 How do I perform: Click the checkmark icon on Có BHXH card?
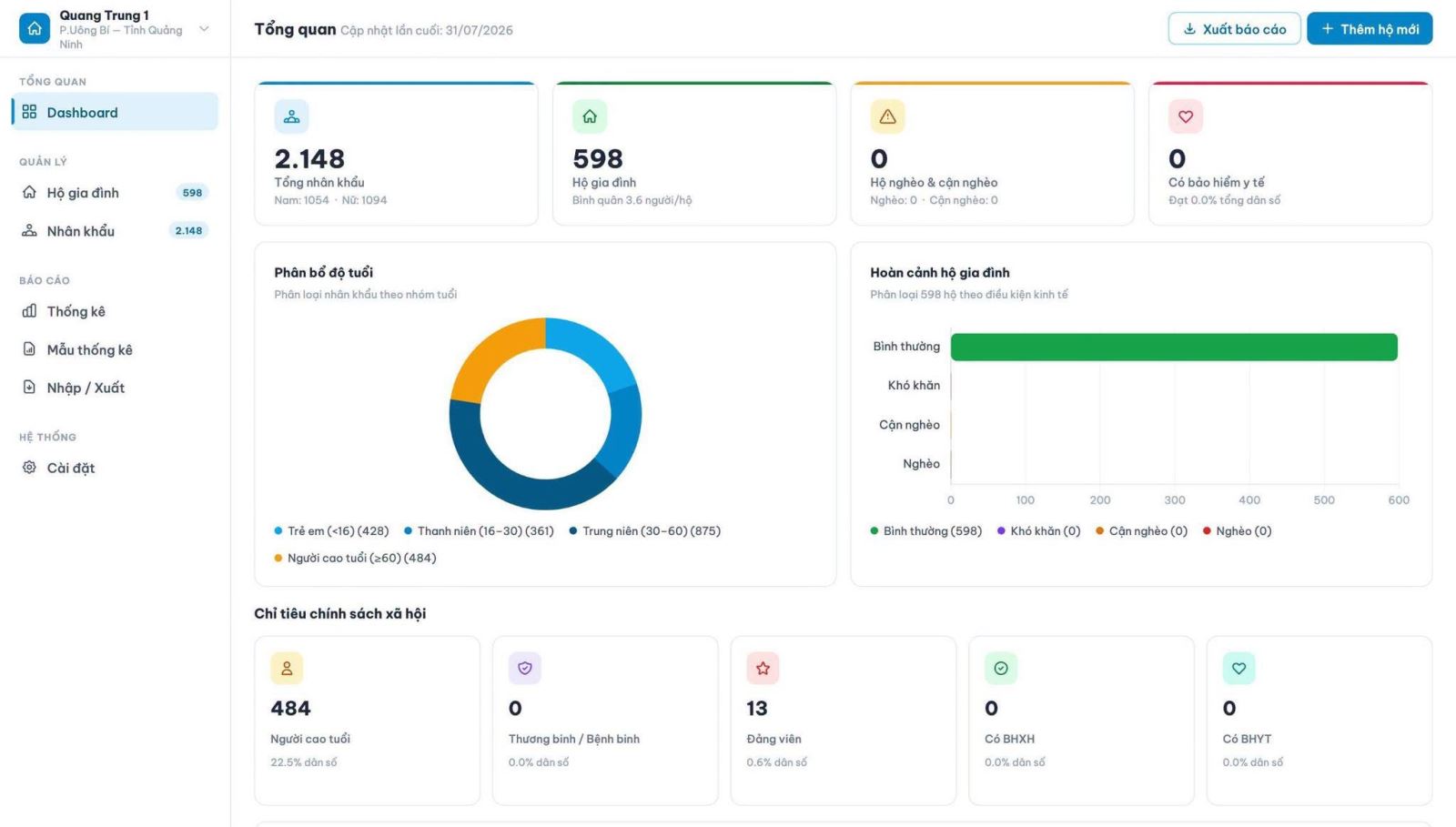click(1001, 669)
